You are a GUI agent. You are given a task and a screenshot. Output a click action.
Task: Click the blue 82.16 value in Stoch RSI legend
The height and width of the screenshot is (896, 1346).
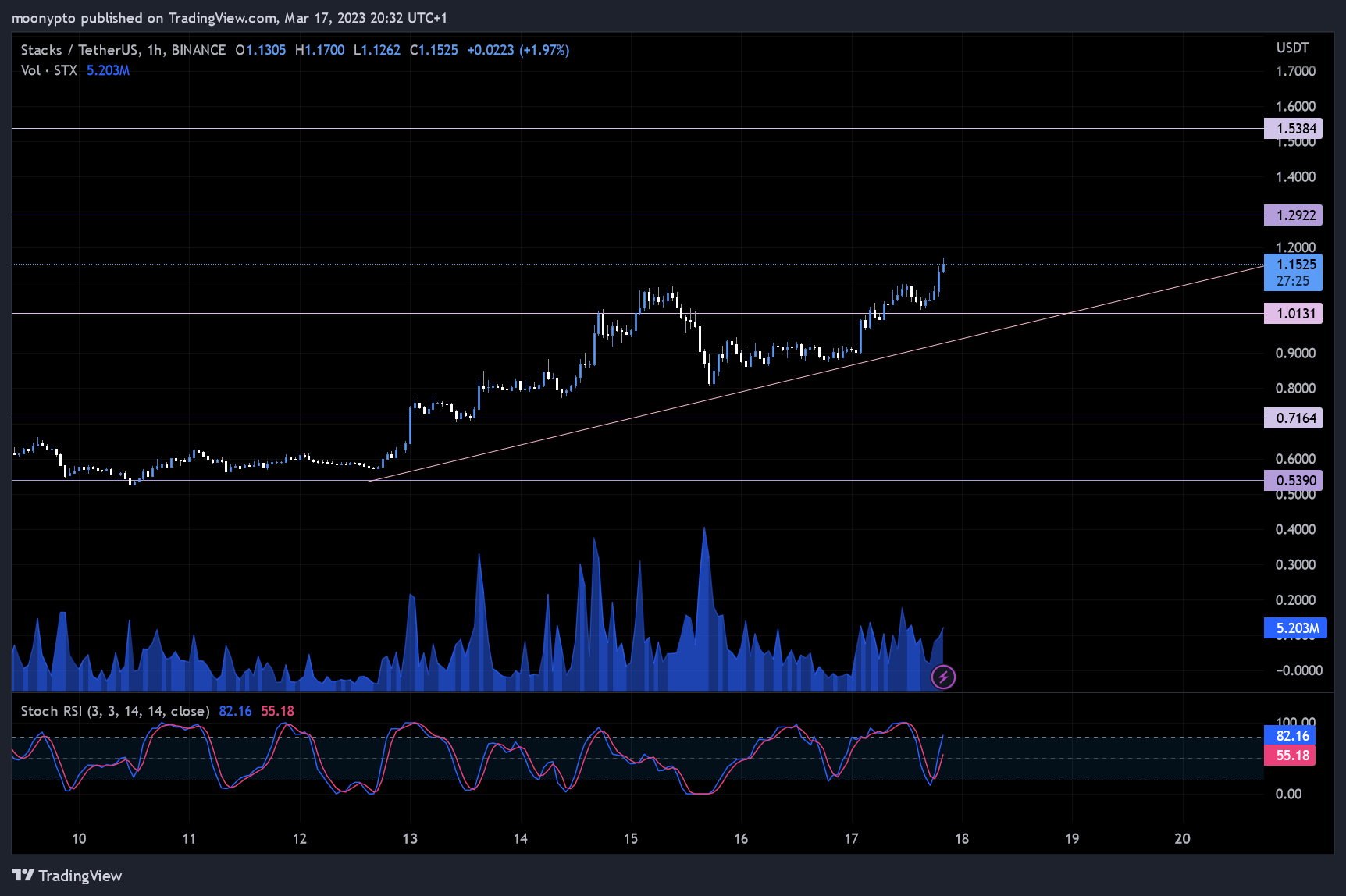point(235,711)
